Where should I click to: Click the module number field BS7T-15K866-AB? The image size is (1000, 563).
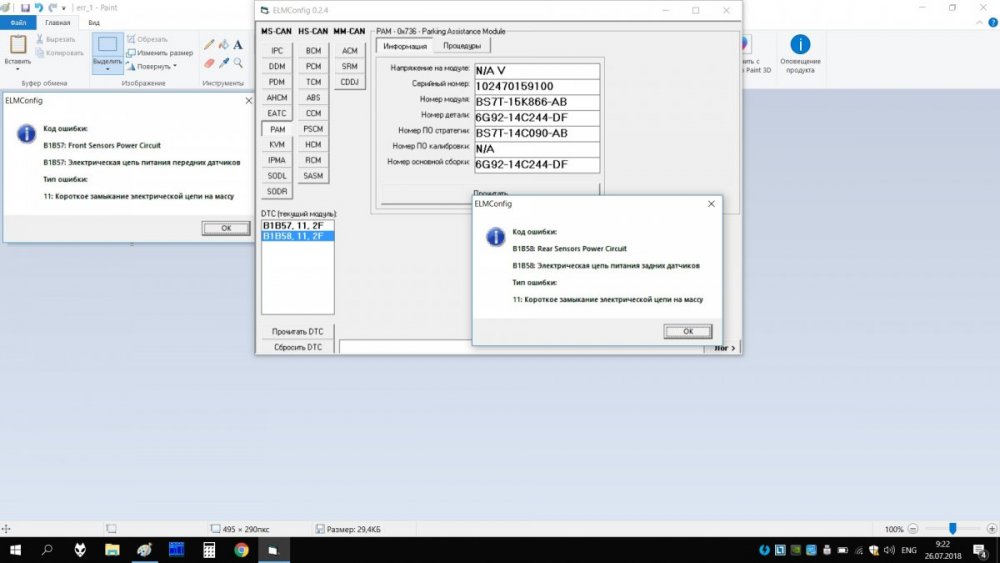[x=537, y=102]
